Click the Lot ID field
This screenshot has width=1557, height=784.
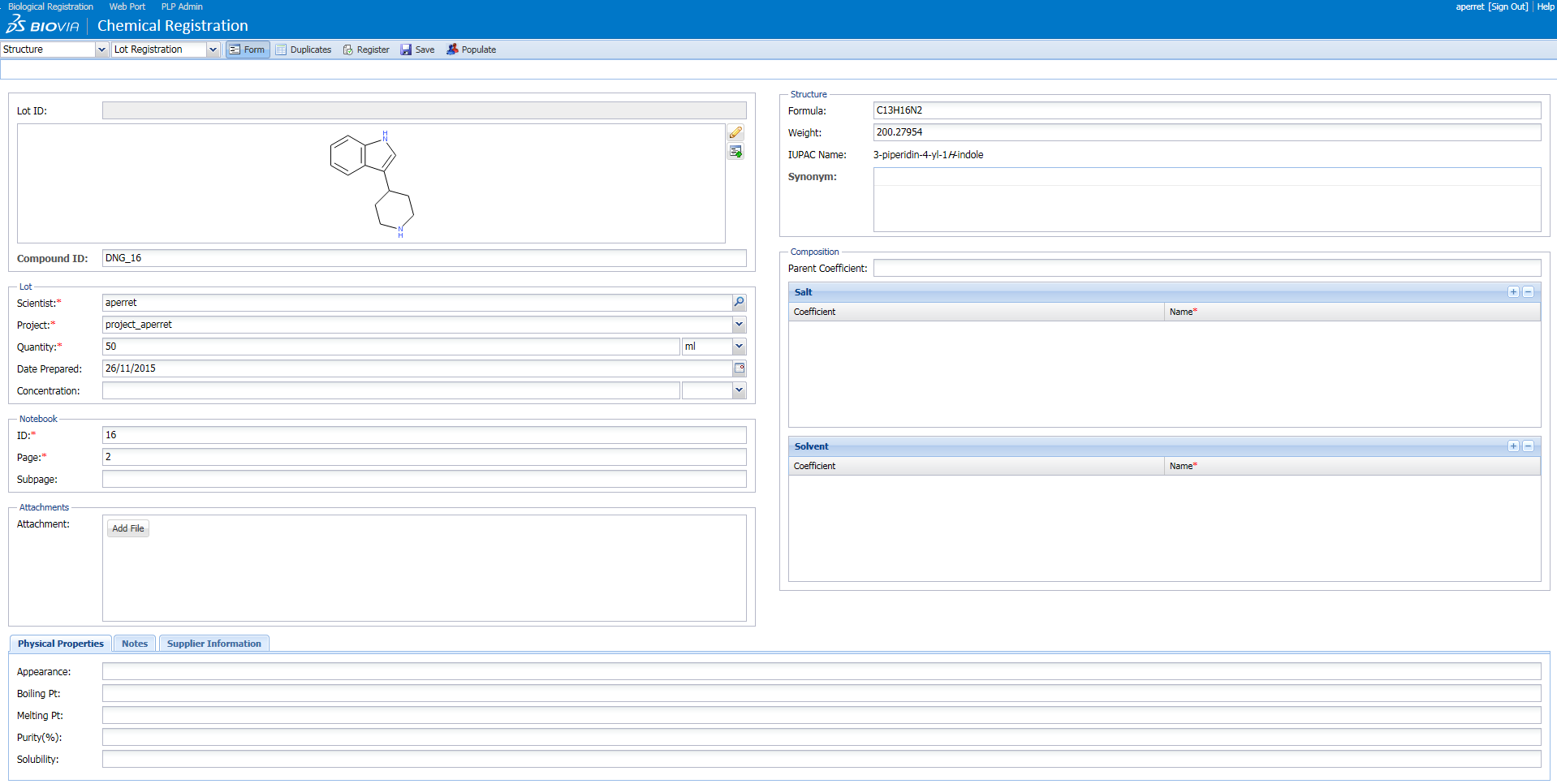pyautogui.click(x=424, y=110)
